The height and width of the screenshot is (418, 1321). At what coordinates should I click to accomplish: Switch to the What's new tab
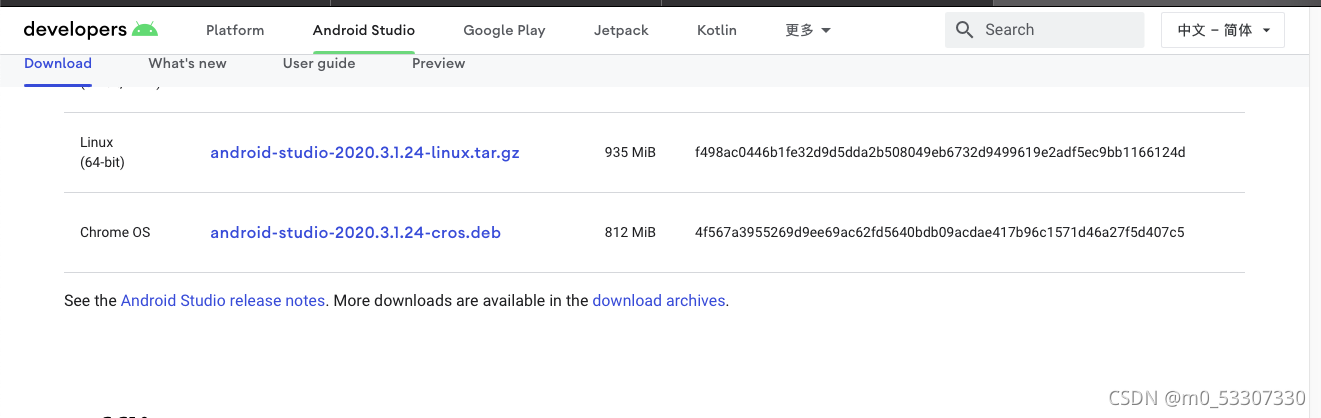coord(187,63)
